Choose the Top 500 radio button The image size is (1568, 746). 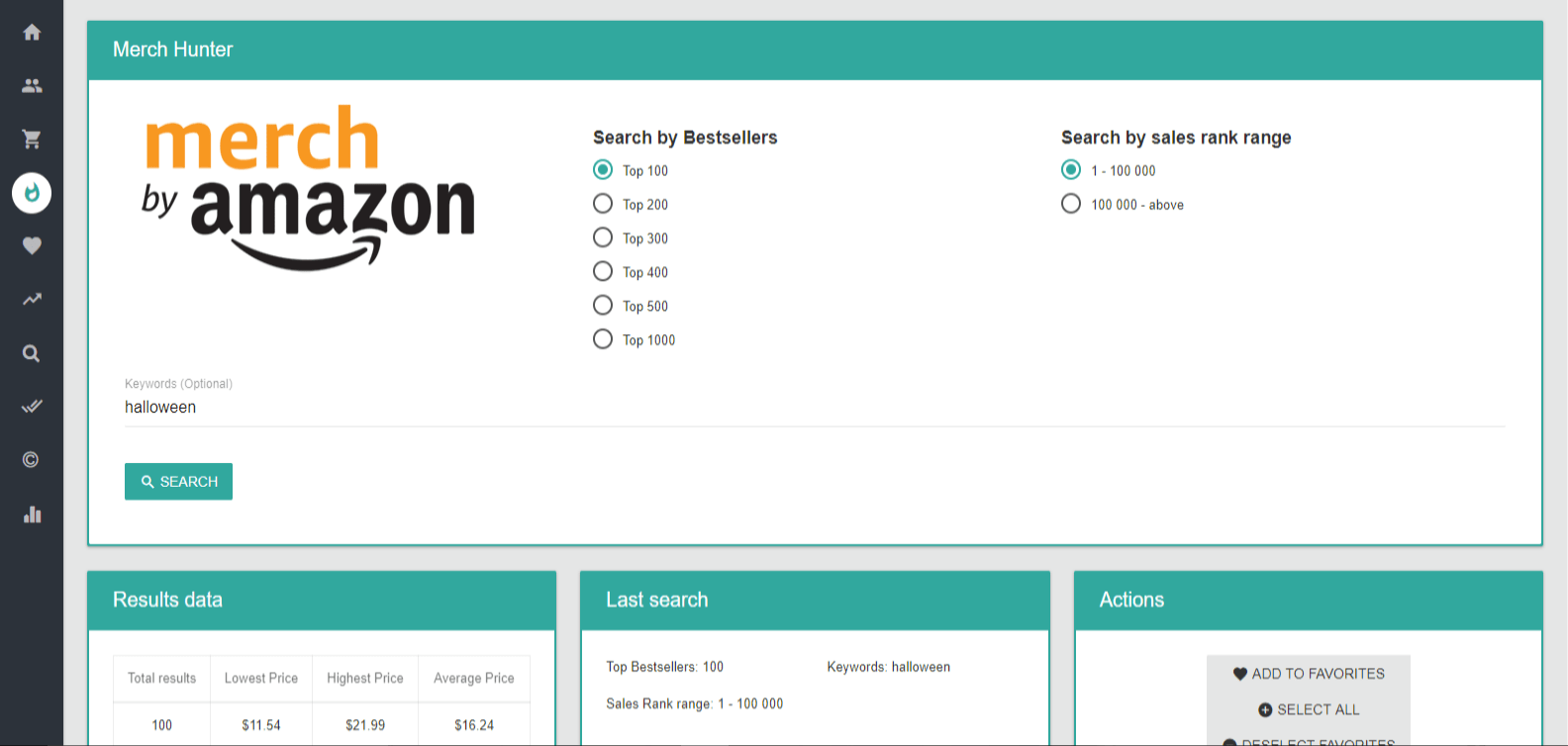[603, 306]
